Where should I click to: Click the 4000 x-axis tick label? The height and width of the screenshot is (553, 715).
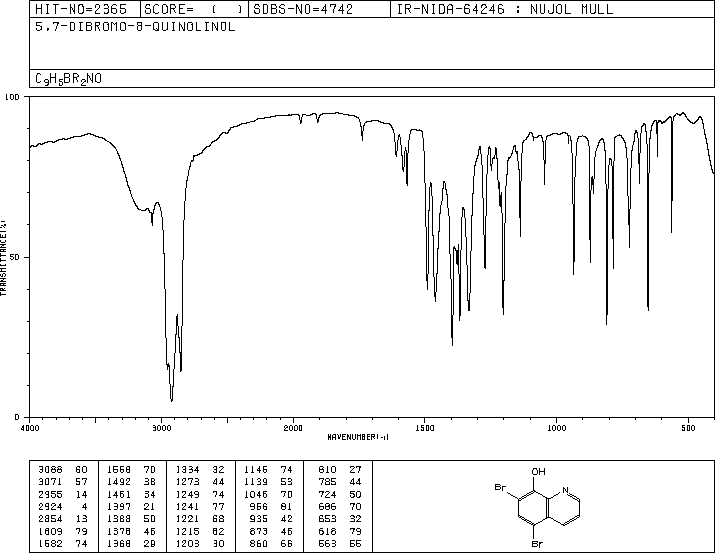(x=30, y=428)
